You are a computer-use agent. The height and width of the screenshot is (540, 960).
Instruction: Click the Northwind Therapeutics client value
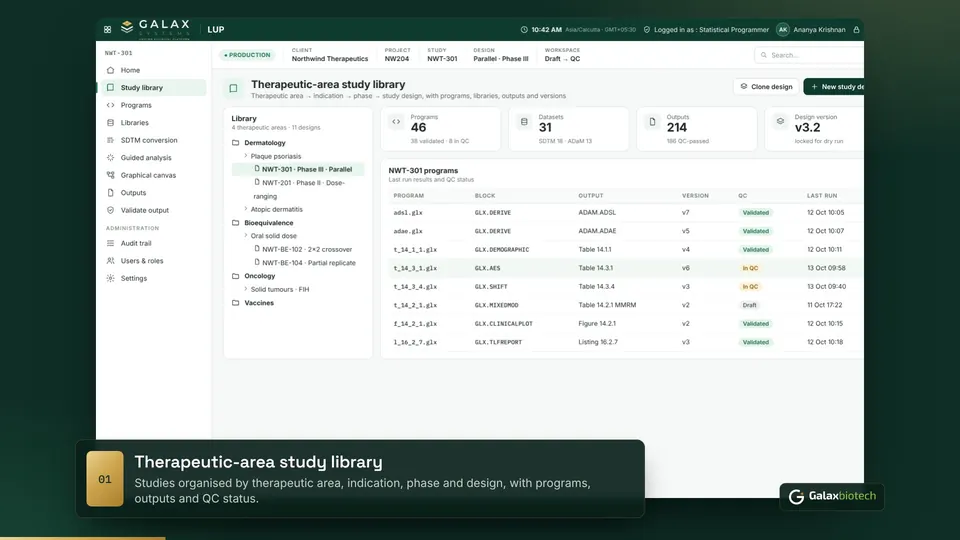[330, 59]
